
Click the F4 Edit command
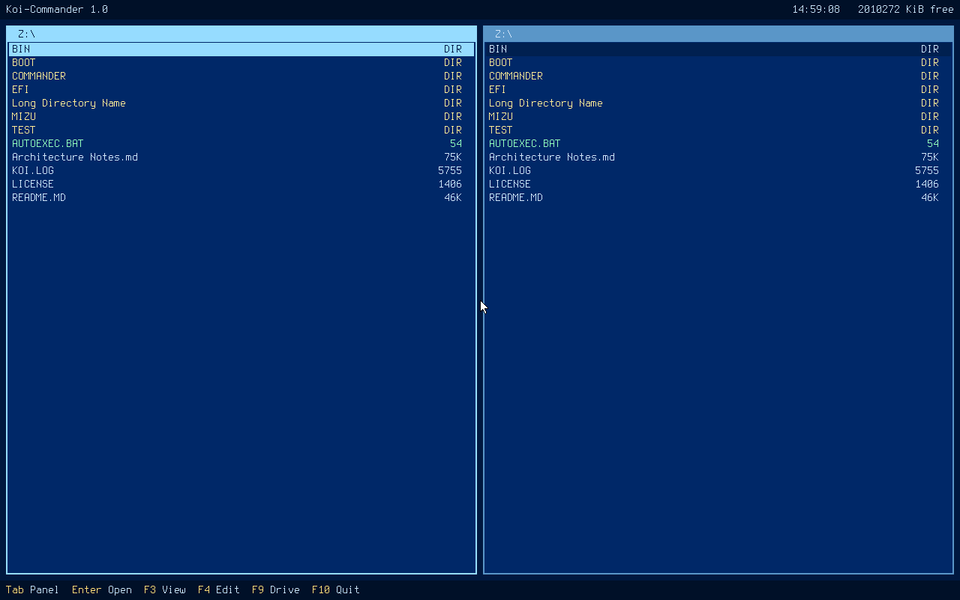click(219, 590)
